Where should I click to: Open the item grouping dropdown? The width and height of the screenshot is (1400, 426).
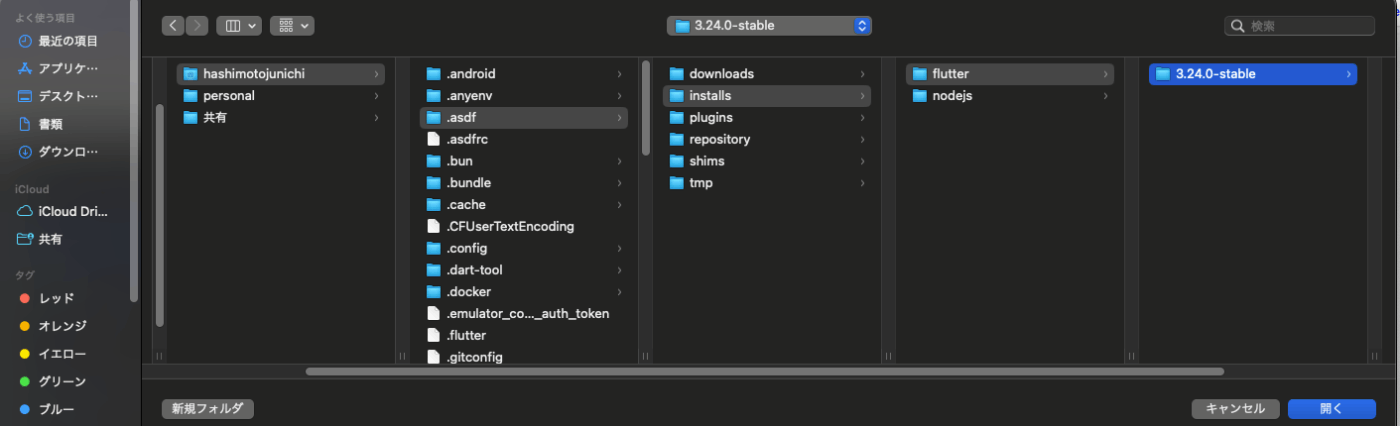[x=292, y=26]
